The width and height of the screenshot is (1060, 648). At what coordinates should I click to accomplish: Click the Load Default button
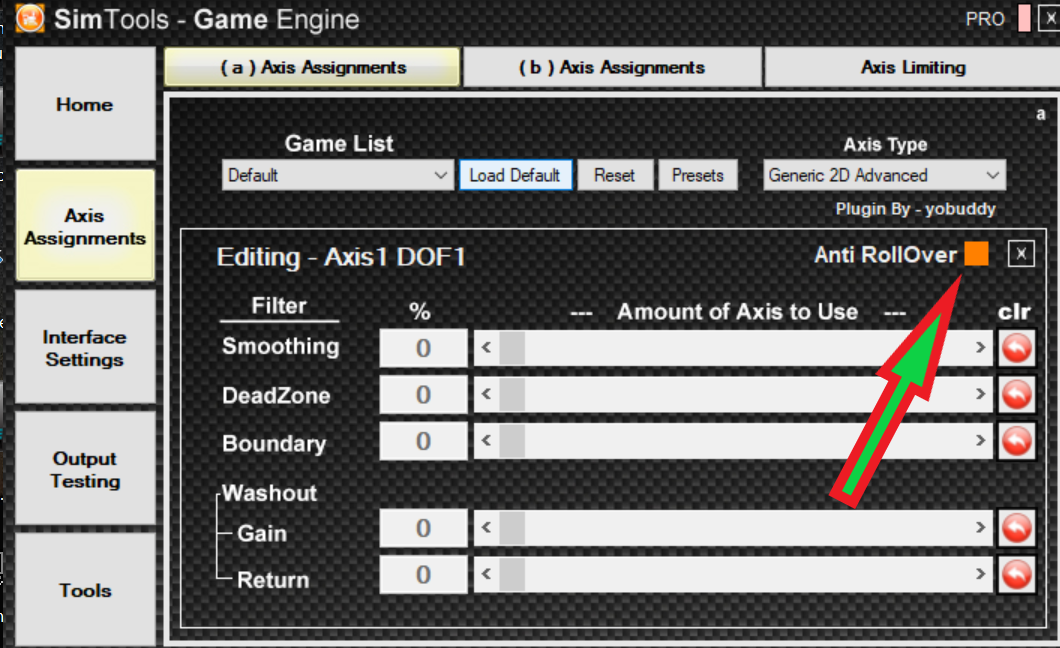515,176
